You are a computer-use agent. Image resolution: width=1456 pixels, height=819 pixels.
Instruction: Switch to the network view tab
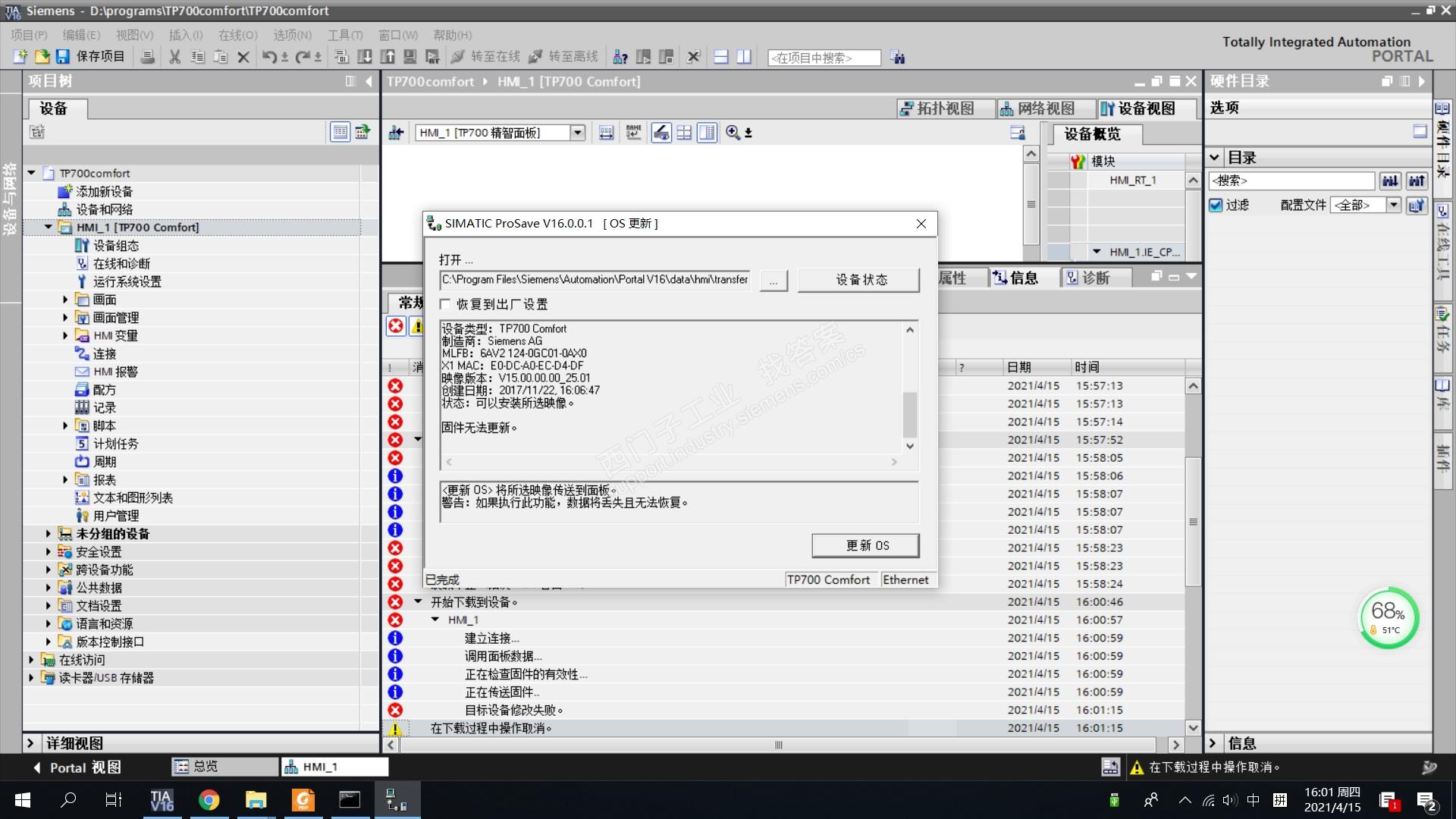tap(1037, 108)
